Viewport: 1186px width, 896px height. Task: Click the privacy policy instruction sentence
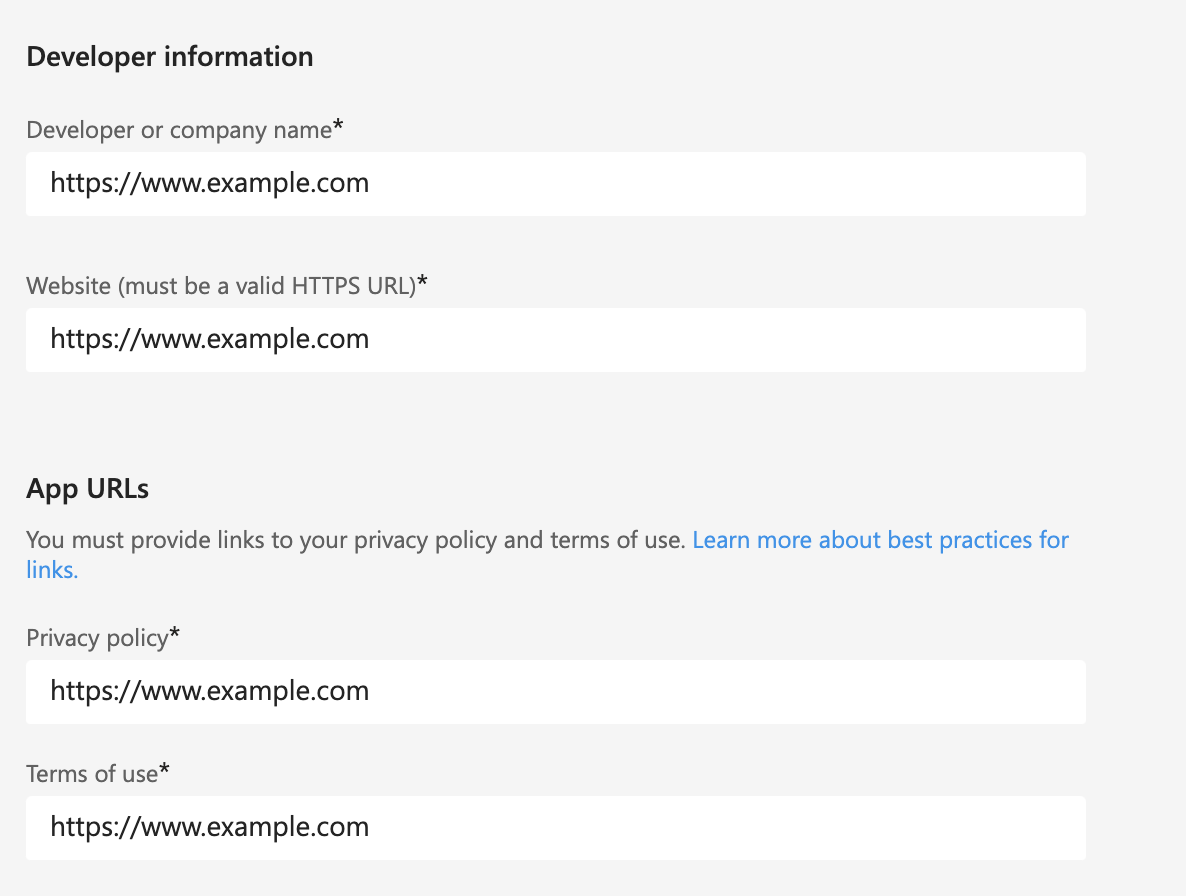pyautogui.click(x=355, y=539)
